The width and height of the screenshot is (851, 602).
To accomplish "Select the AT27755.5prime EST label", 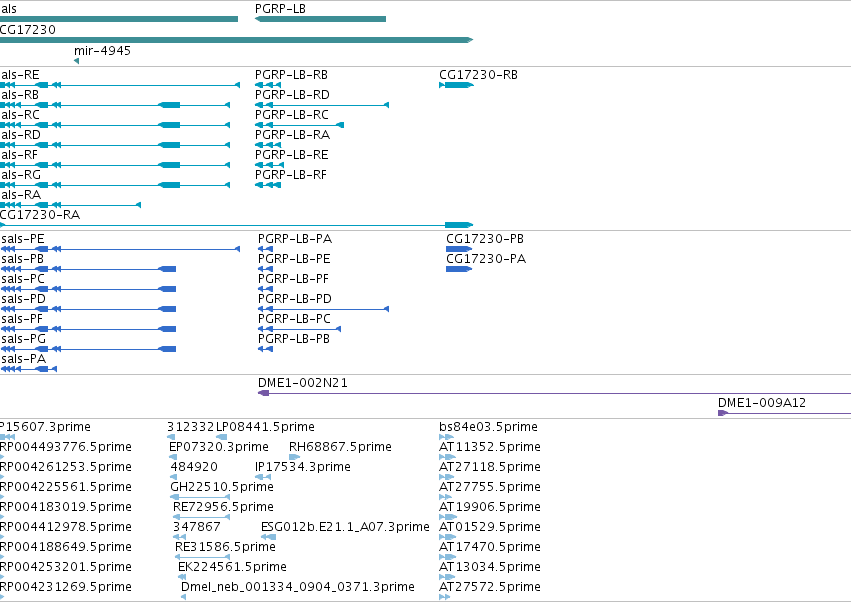I will pos(490,487).
